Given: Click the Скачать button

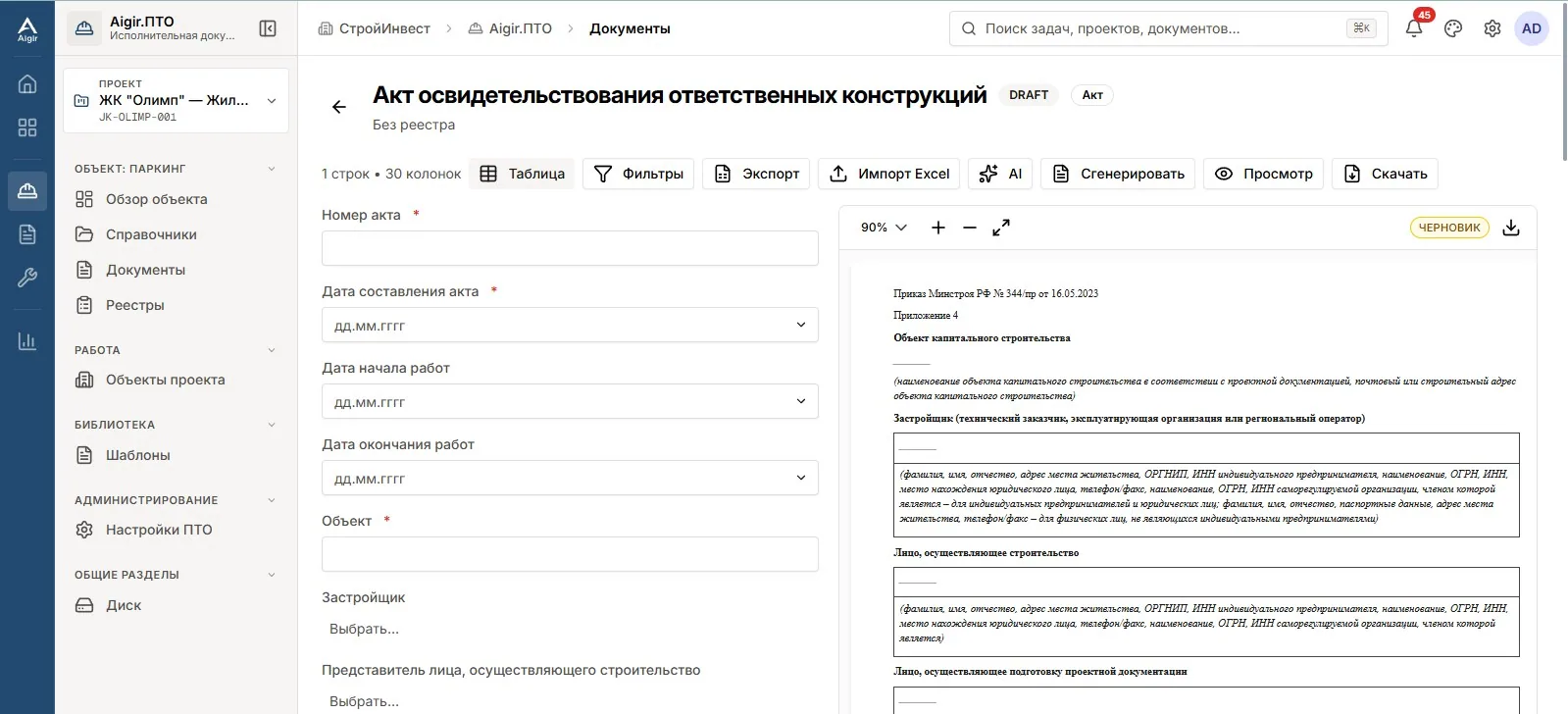Looking at the screenshot, I should [x=1386, y=174].
